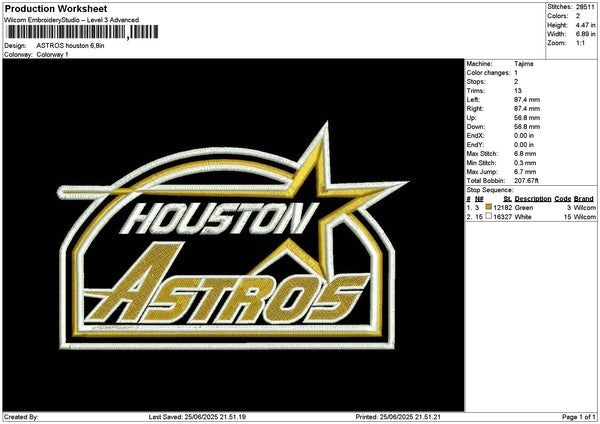Click the Trims value '13'

[x=518, y=91]
